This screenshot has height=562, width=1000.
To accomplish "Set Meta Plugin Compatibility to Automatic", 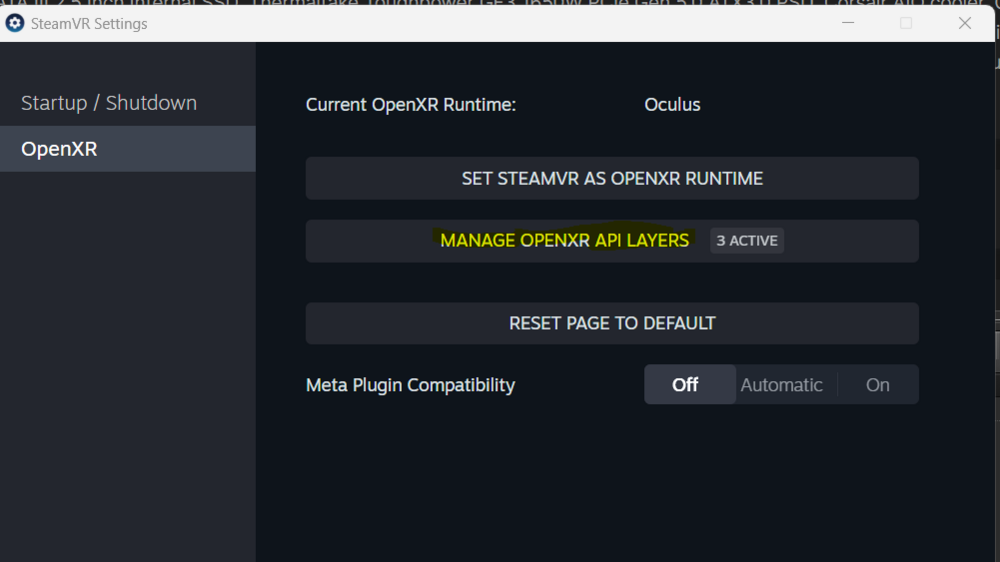I will [781, 385].
